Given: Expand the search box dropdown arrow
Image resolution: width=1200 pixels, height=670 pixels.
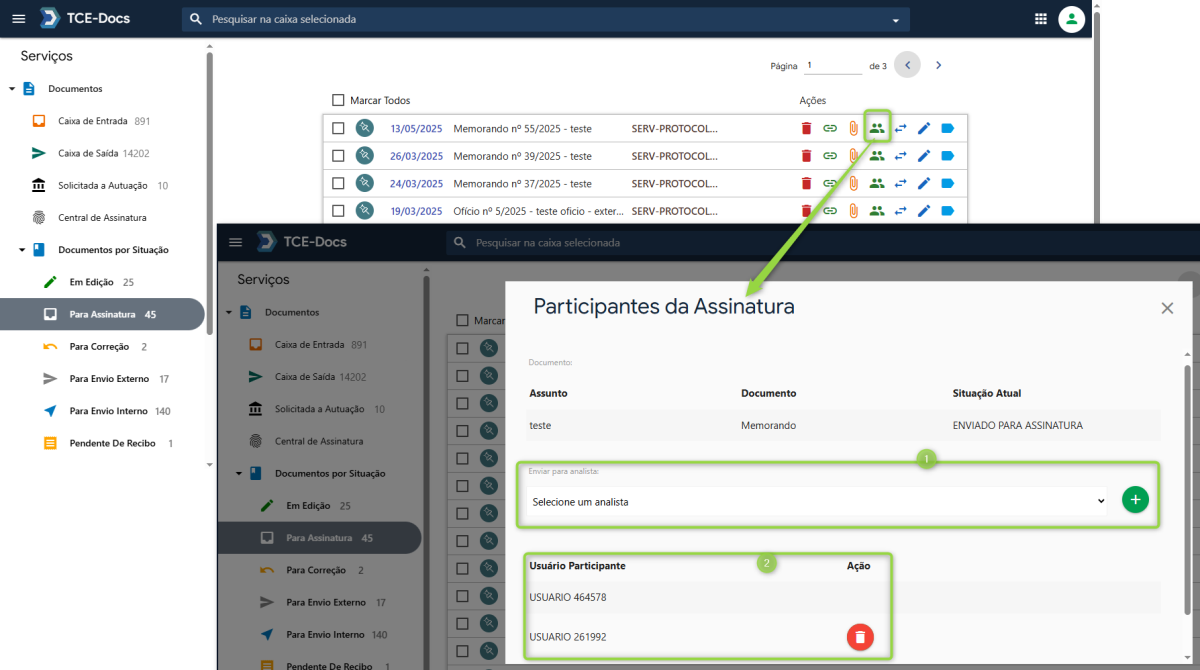Looking at the screenshot, I should click(895, 20).
